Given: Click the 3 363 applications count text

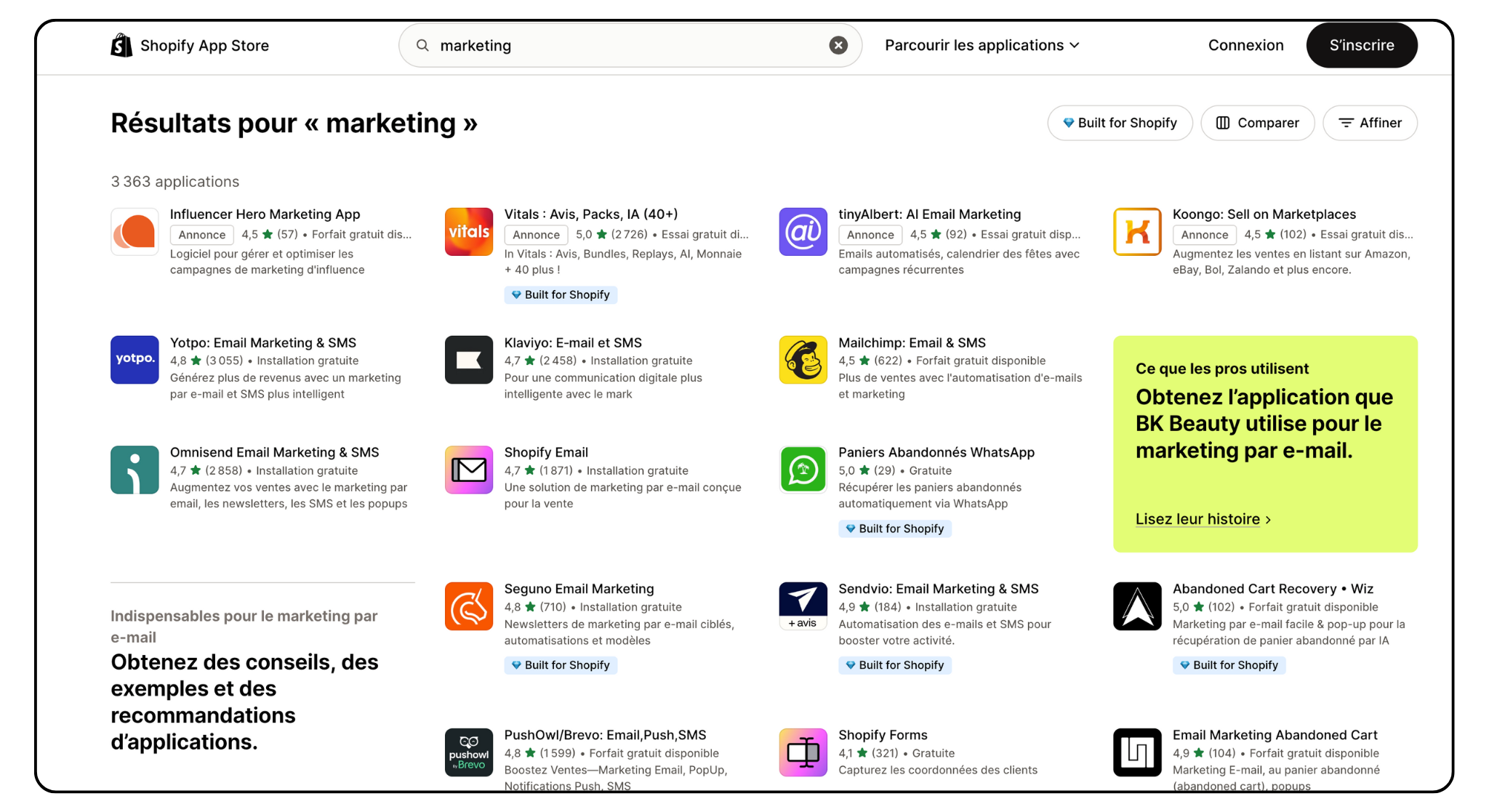Looking at the screenshot, I should tap(174, 182).
